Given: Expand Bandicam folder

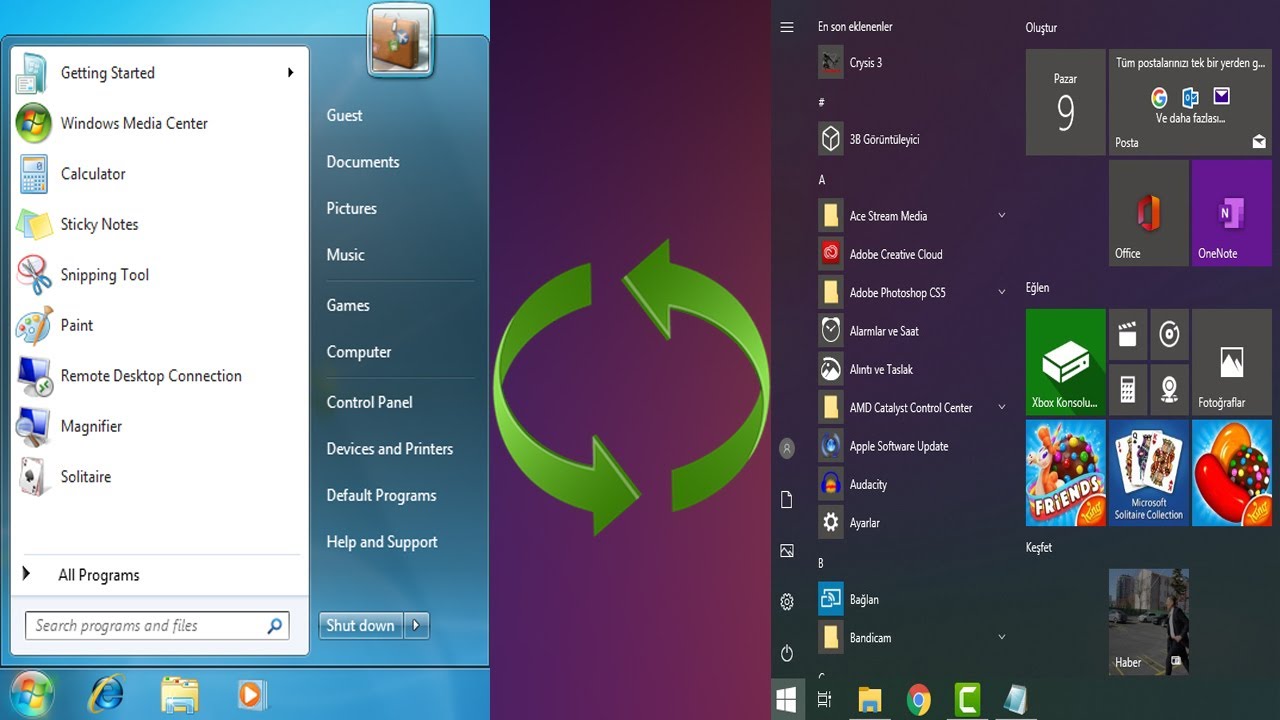Looking at the screenshot, I should pyautogui.click(x=1001, y=637).
